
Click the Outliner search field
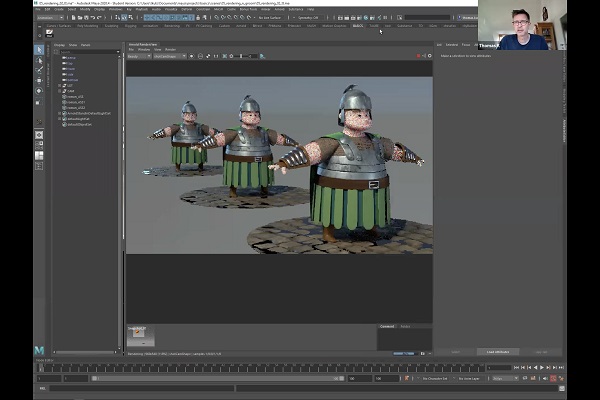[x=88, y=52]
